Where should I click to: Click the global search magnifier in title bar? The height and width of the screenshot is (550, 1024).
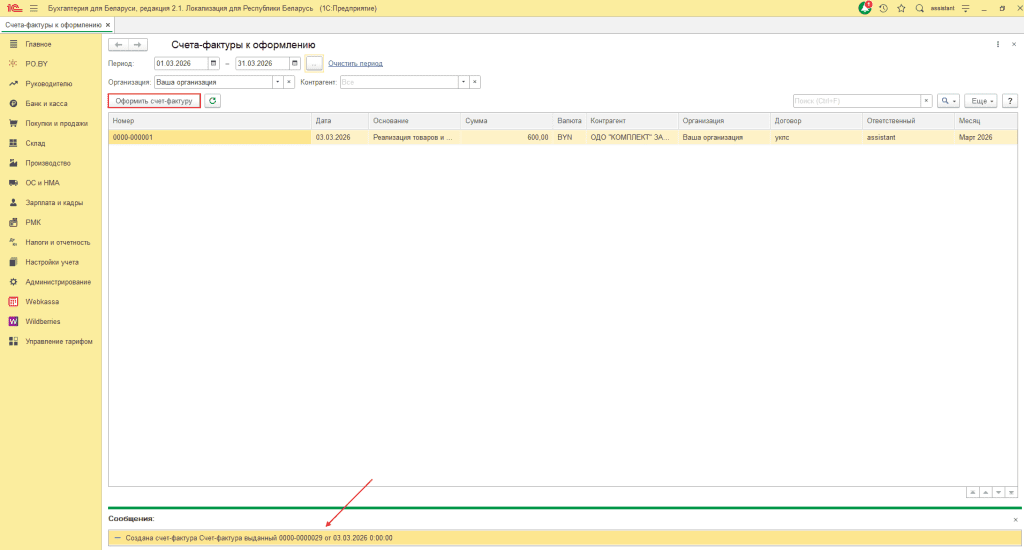pos(919,8)
